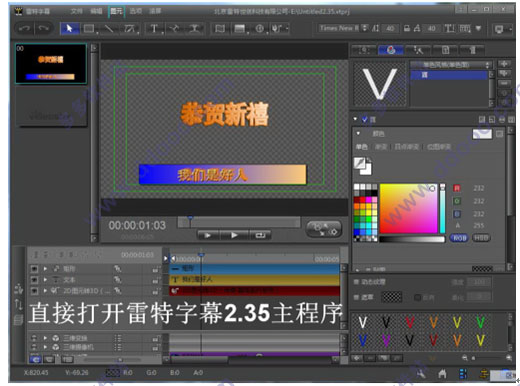Toggle the face enable checkbox
Viewport: 520px width, 386px height.
coord(365,119)
